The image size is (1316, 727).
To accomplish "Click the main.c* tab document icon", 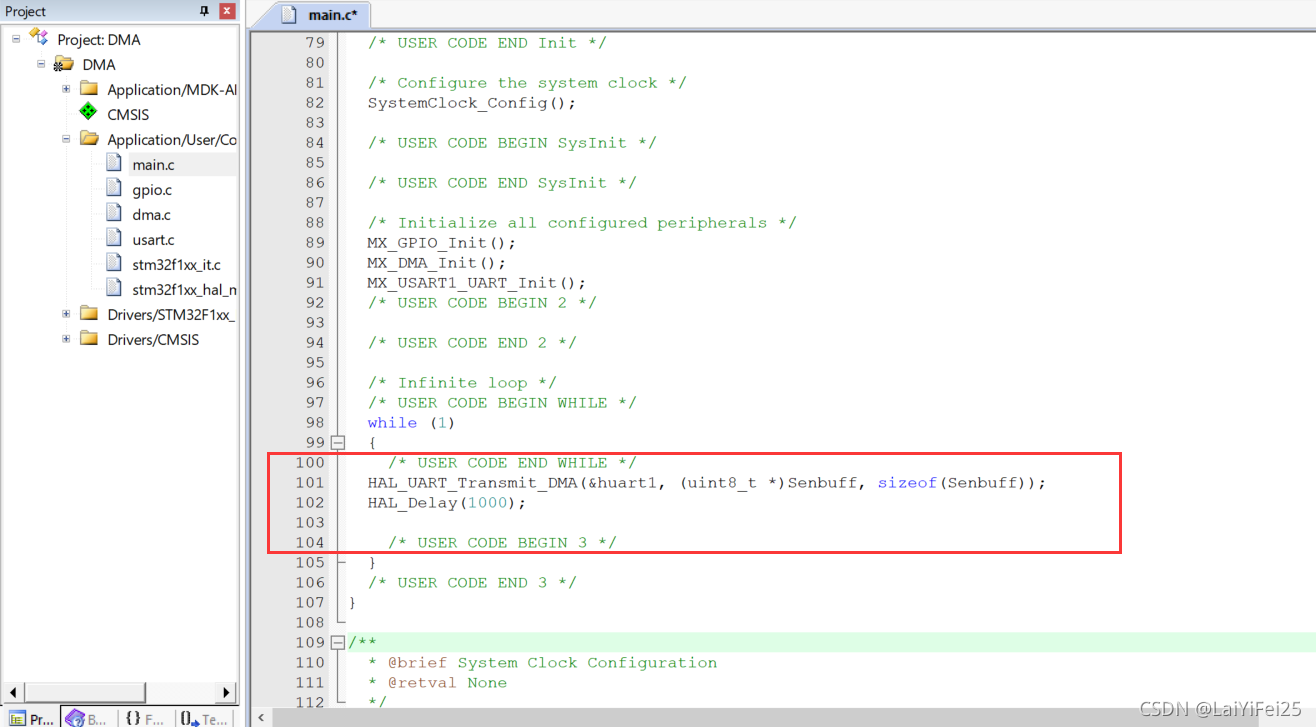I will 290,15.
